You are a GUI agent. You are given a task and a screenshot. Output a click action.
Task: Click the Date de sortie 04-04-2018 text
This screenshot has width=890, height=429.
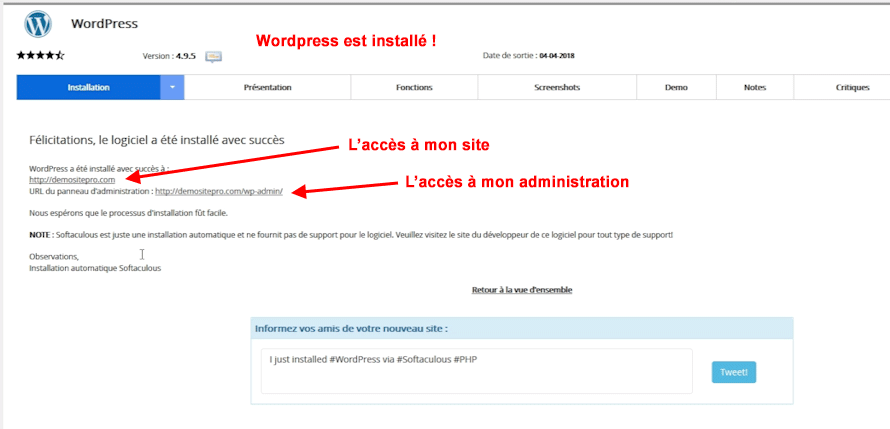pos(529,56)
